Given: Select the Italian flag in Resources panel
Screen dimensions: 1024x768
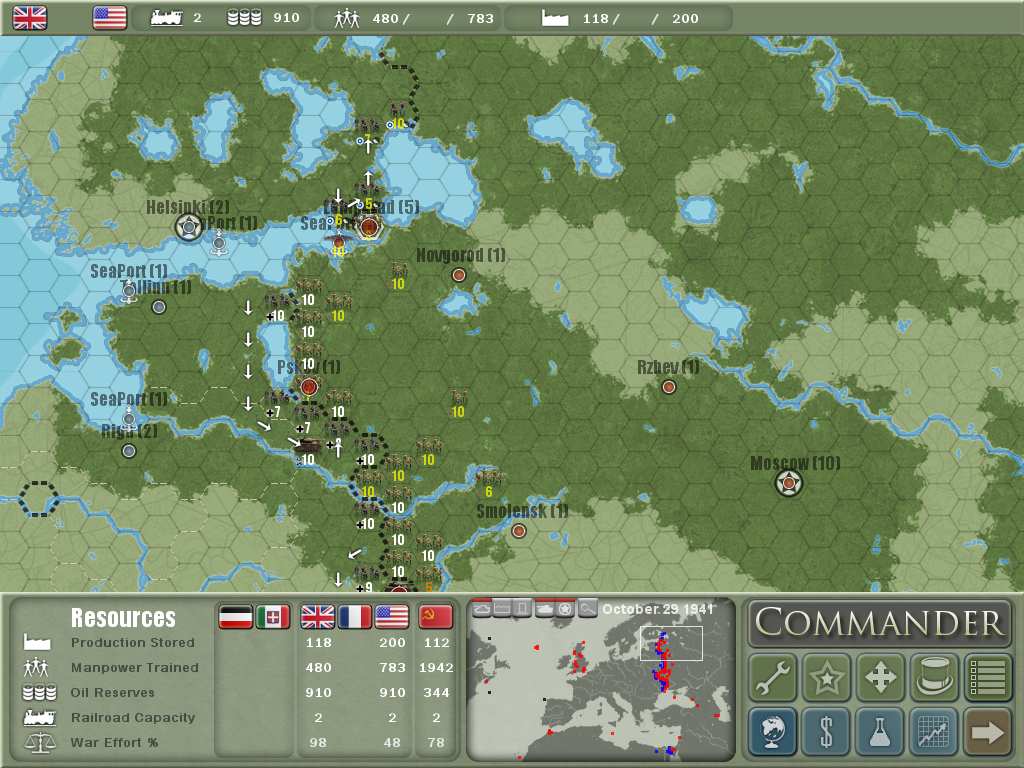Looking at the screenshot, I should coord(273,616).
